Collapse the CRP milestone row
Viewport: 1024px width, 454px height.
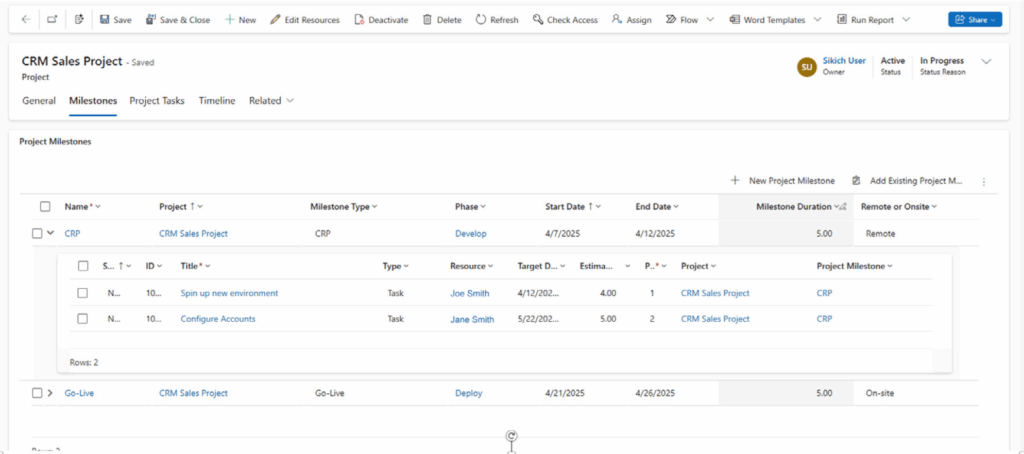point(51,233)
